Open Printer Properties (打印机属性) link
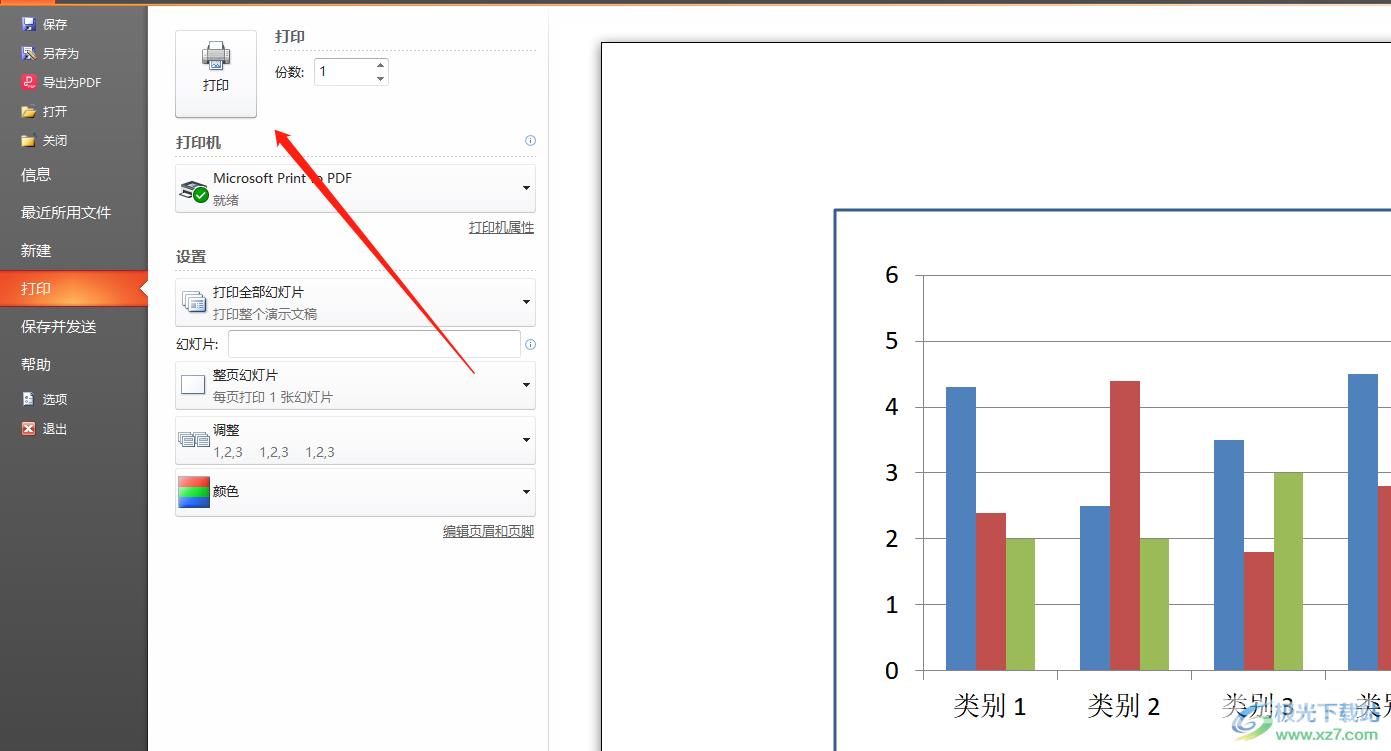This screenshot has width=1391, height=751. pos(501,227)
